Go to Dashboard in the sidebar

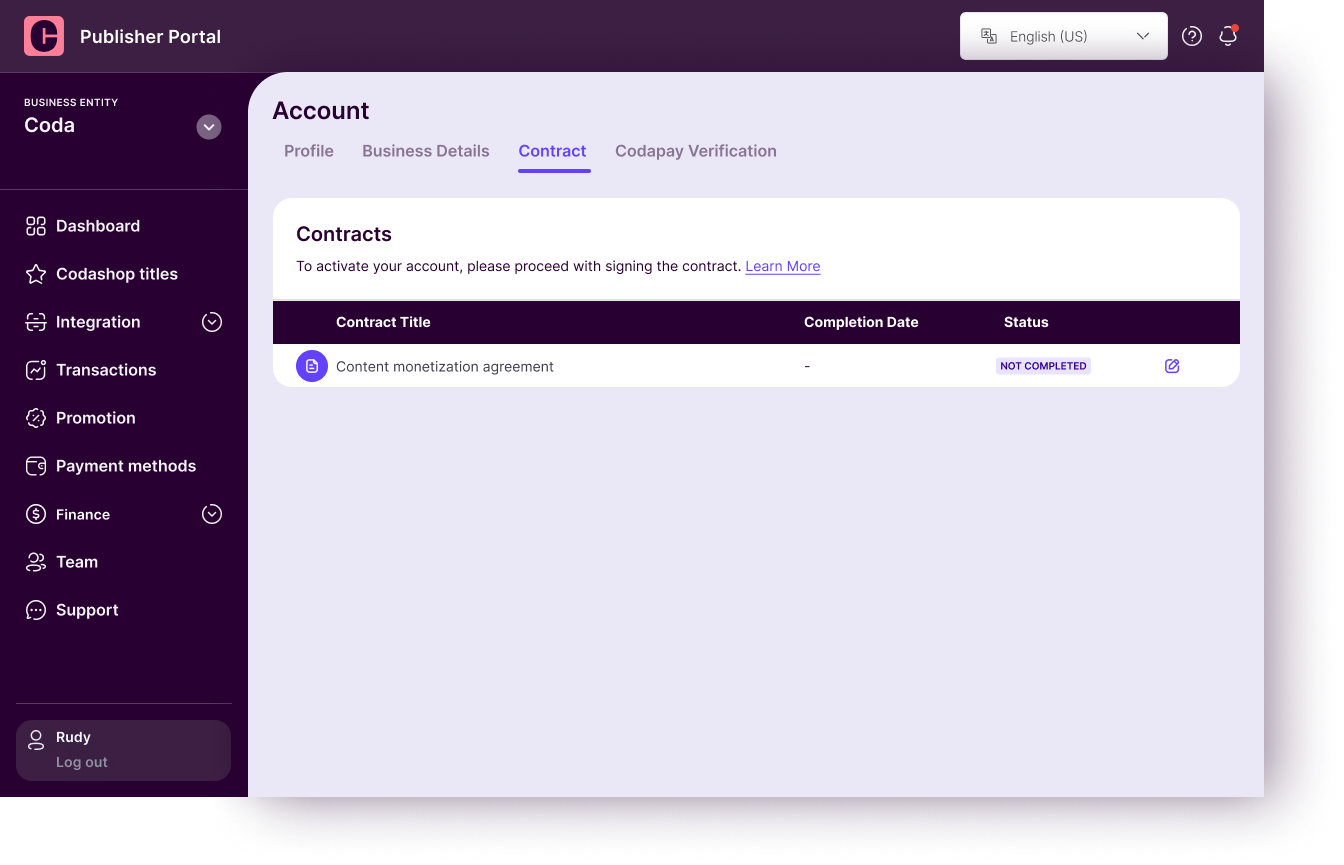click(98, 226)
